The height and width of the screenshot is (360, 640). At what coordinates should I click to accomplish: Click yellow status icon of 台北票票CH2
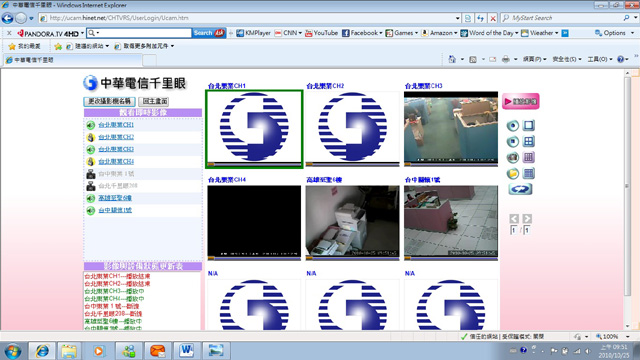[x=91, y=137]
